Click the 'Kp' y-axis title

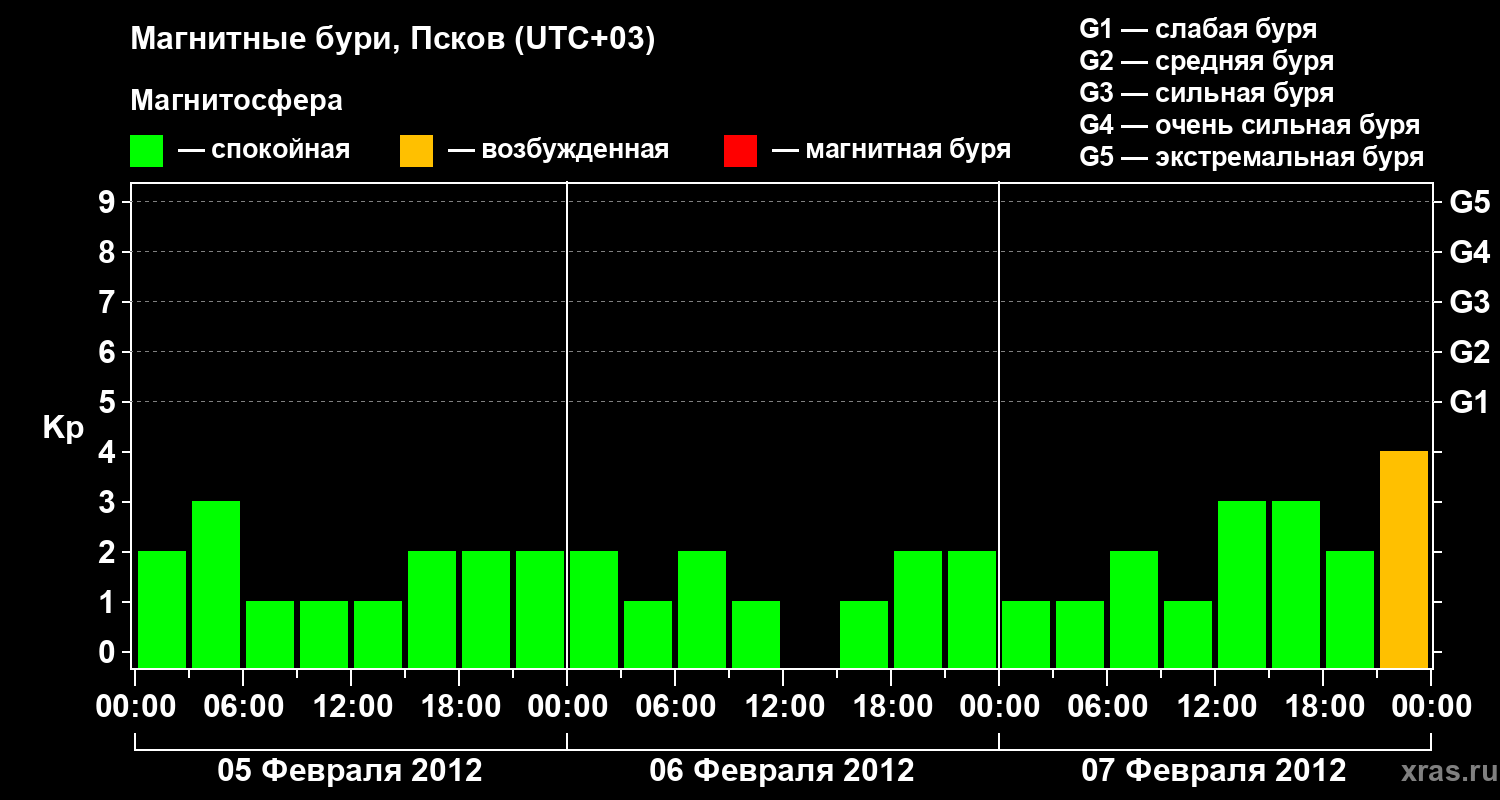63,428
